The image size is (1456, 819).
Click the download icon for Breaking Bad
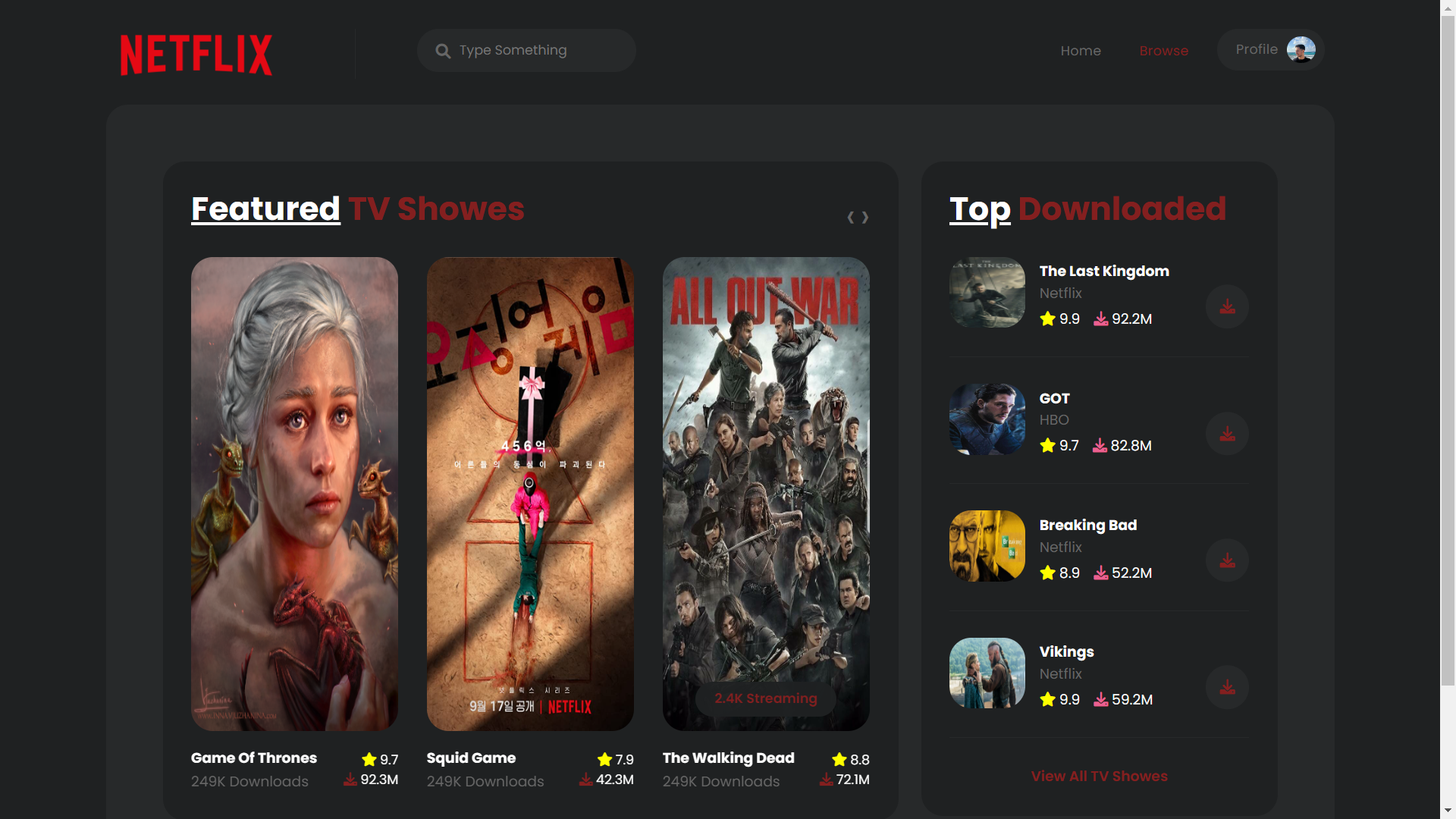click(1227, 560)
